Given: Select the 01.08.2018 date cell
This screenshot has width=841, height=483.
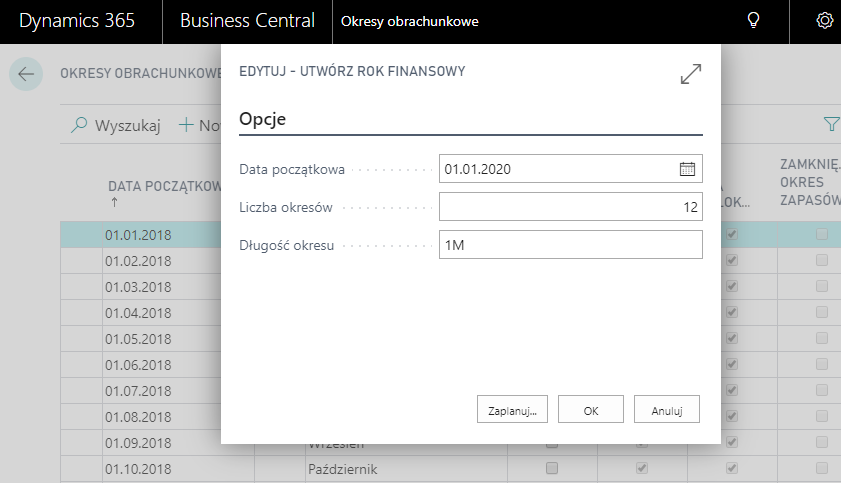Looking at the screenshot, I should [x=138, y=417].
